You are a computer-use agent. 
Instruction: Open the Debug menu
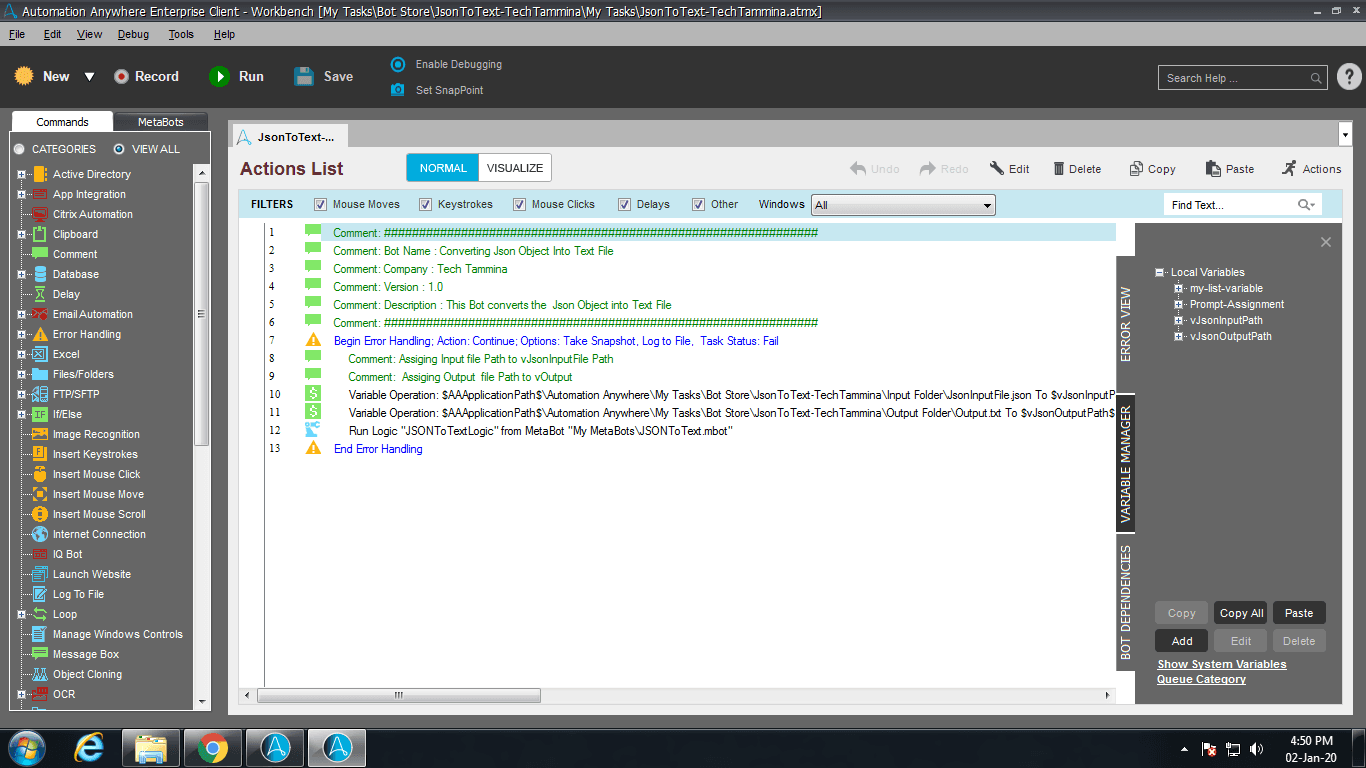(x=133, y=34)
